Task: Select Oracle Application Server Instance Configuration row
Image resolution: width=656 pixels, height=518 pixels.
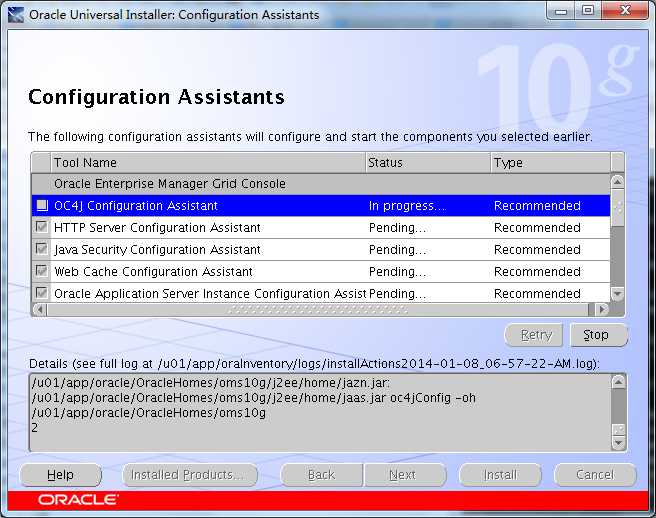Action: click(321, 293)
